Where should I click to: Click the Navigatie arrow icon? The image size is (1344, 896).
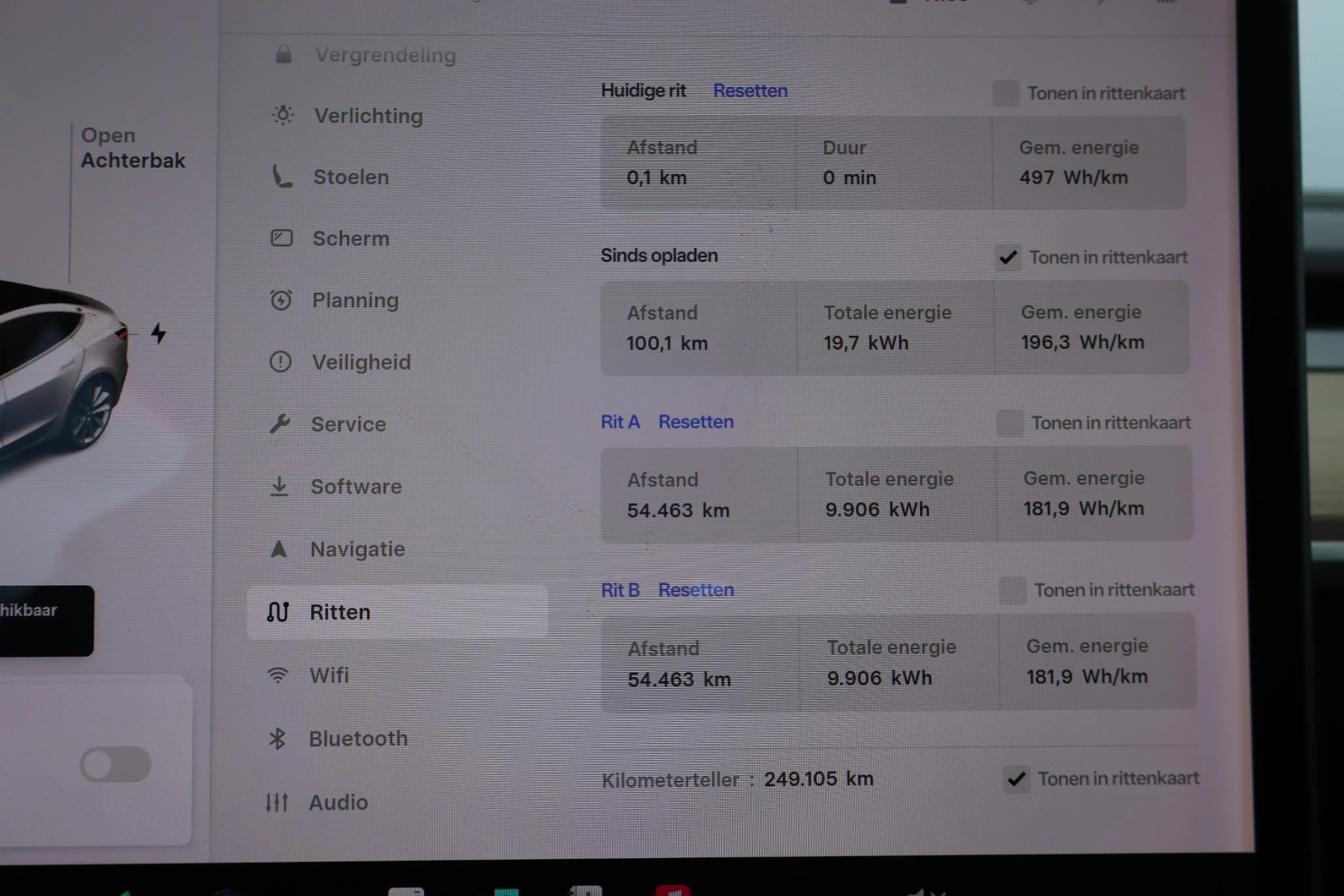[x=280, y=549]
